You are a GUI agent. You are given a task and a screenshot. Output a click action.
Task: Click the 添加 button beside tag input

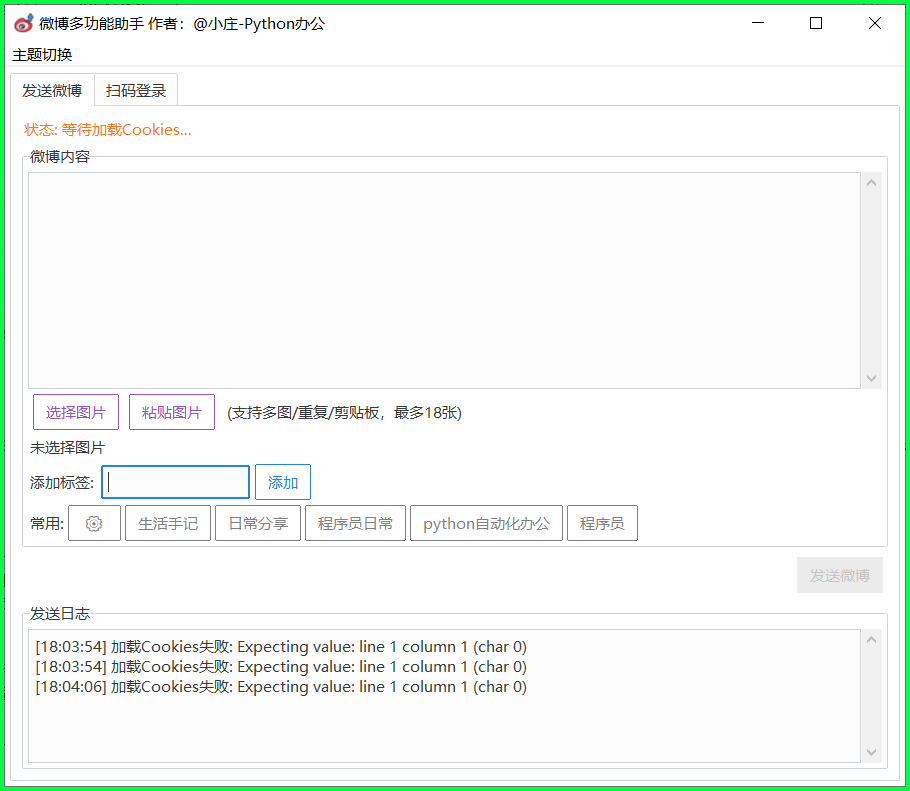[283, 482]
